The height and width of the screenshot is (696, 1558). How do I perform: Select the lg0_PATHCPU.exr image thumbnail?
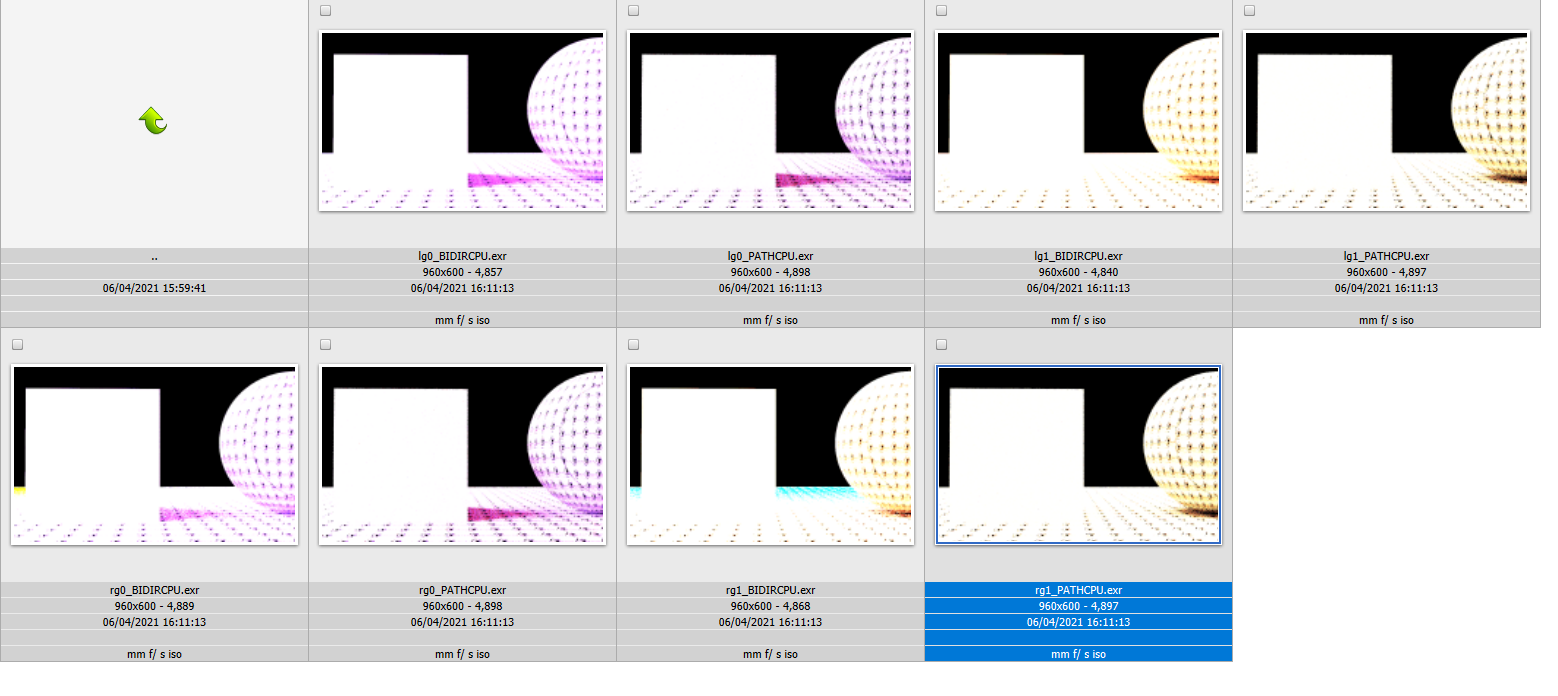(x=770, y=121)
